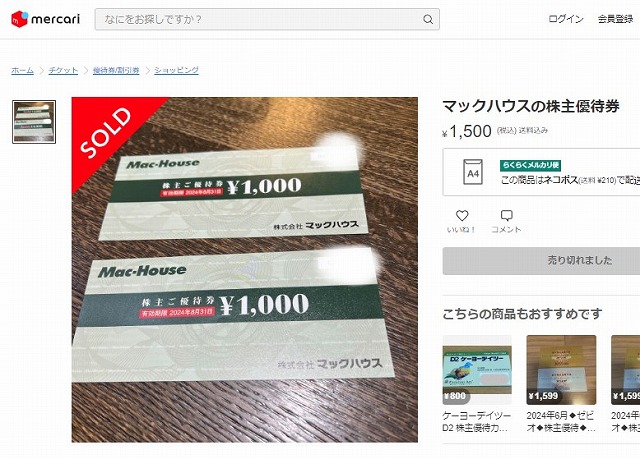
Task: Click the A4 envelope shipping icon
Action: click(x=473, y=172)
